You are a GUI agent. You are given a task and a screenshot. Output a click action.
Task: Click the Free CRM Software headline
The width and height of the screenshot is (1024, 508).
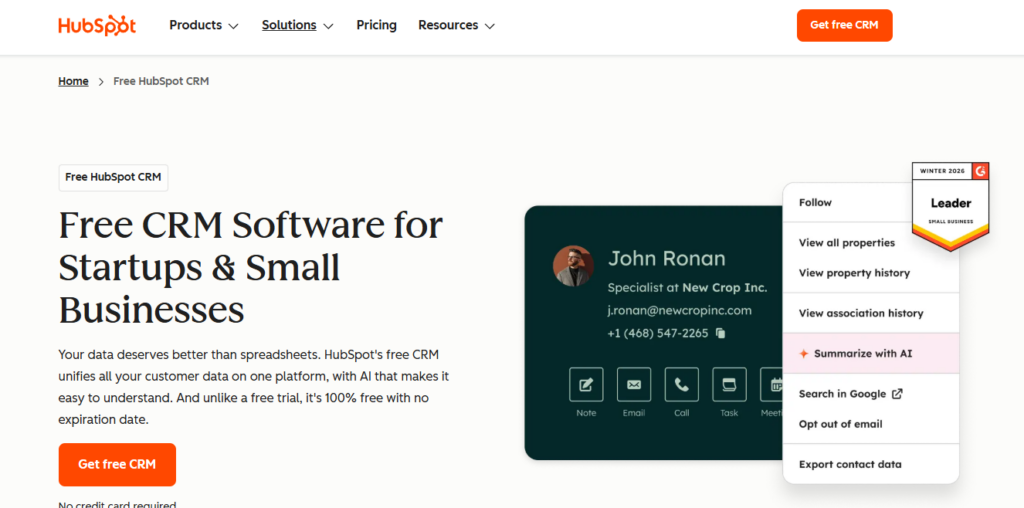pyautogui.click(x=251, y=267)
